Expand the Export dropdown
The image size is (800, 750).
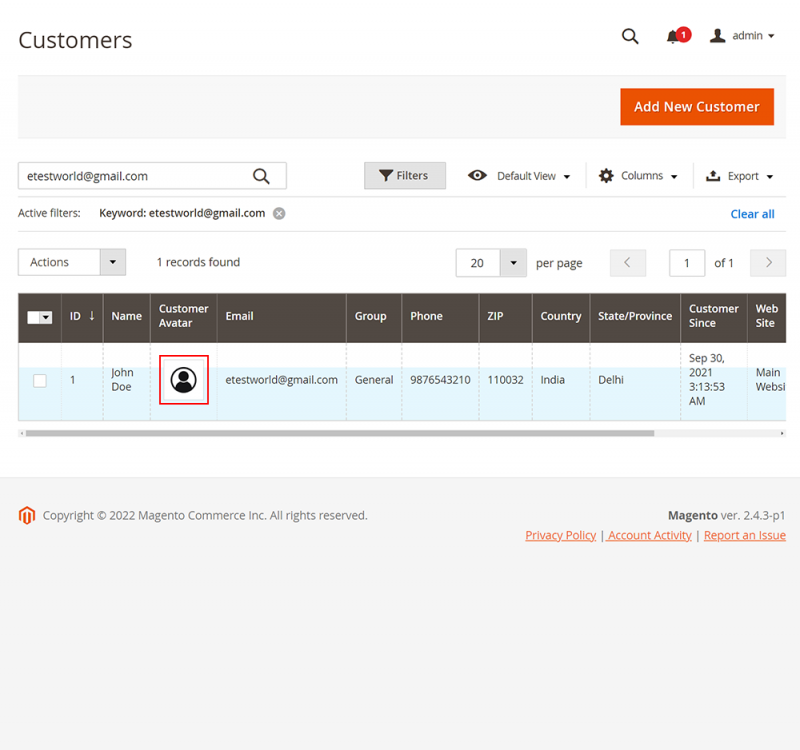tap(739, 176)
